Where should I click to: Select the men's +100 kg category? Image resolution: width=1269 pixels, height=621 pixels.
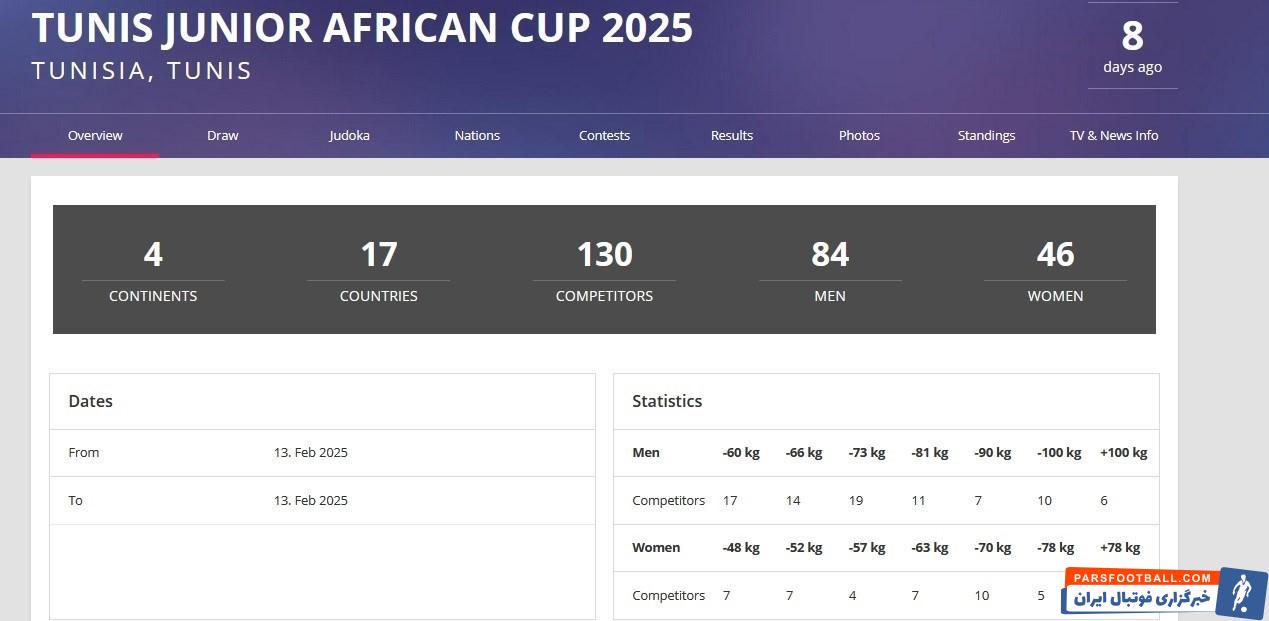click(x=1123, y=452)
